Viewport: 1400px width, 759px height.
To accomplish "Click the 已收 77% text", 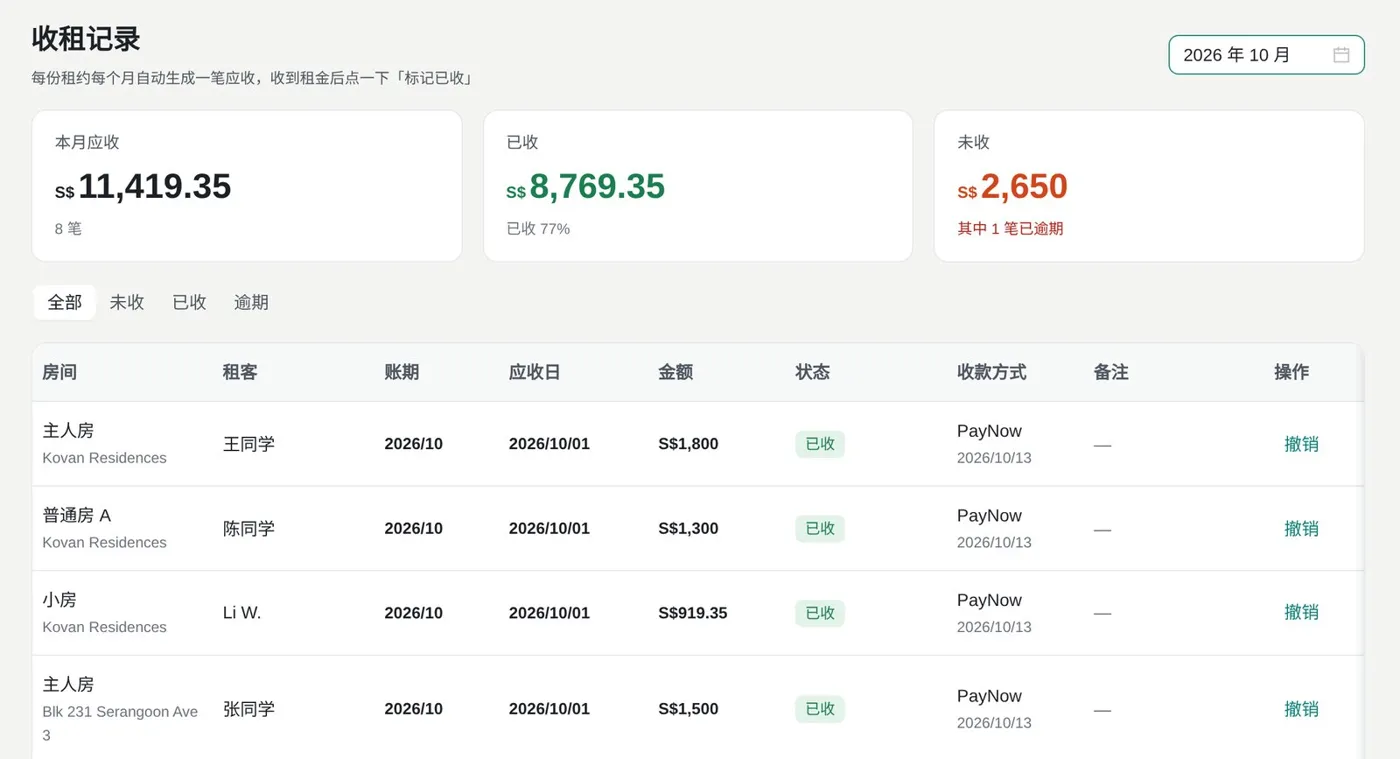I will pyautogui.click(x=538, y=229).
